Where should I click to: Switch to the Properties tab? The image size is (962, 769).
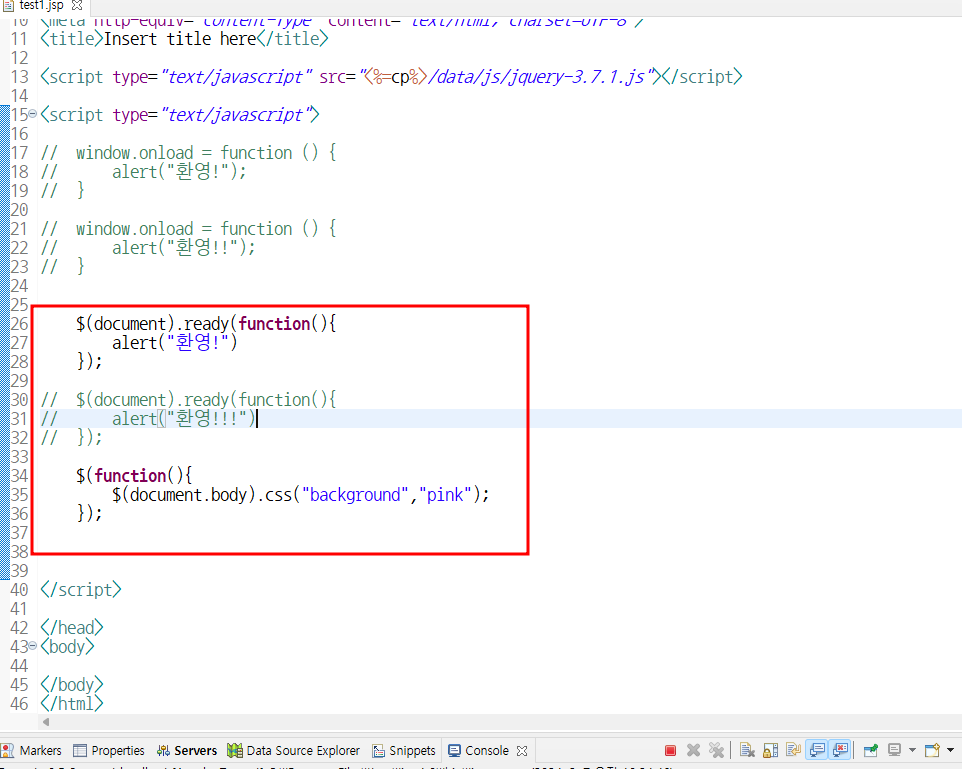[x=118, y=751]
